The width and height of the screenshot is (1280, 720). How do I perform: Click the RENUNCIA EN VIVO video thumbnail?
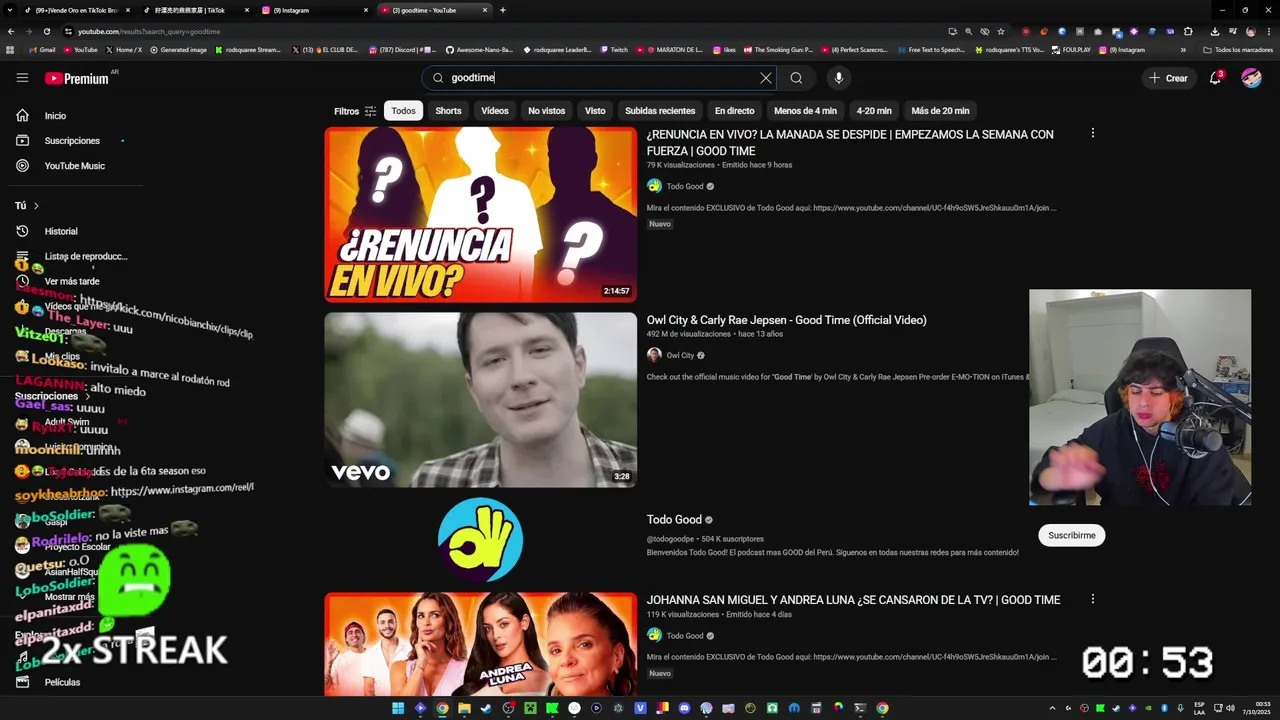480,214
